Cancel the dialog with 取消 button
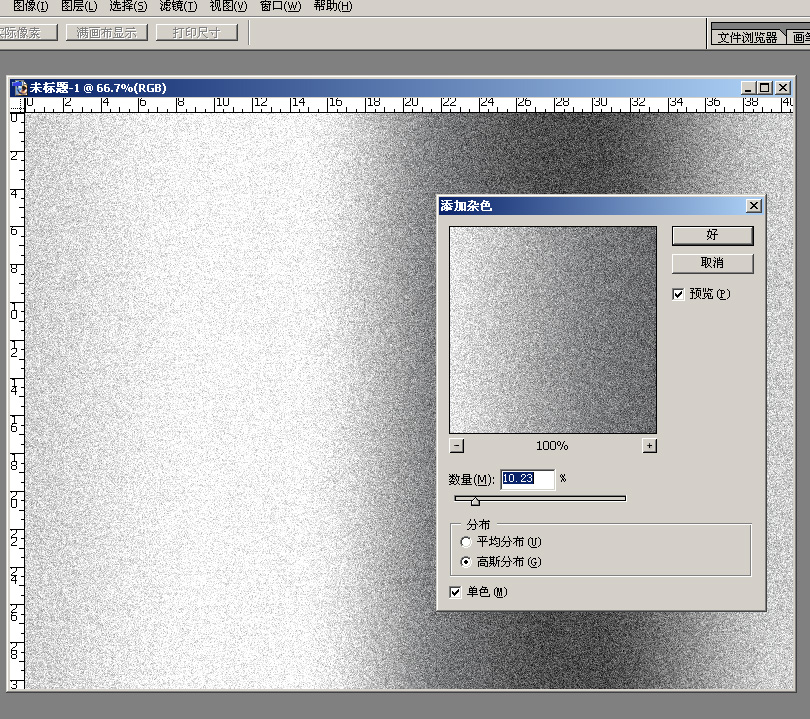 pyautogui.click(x=712, y=263)
